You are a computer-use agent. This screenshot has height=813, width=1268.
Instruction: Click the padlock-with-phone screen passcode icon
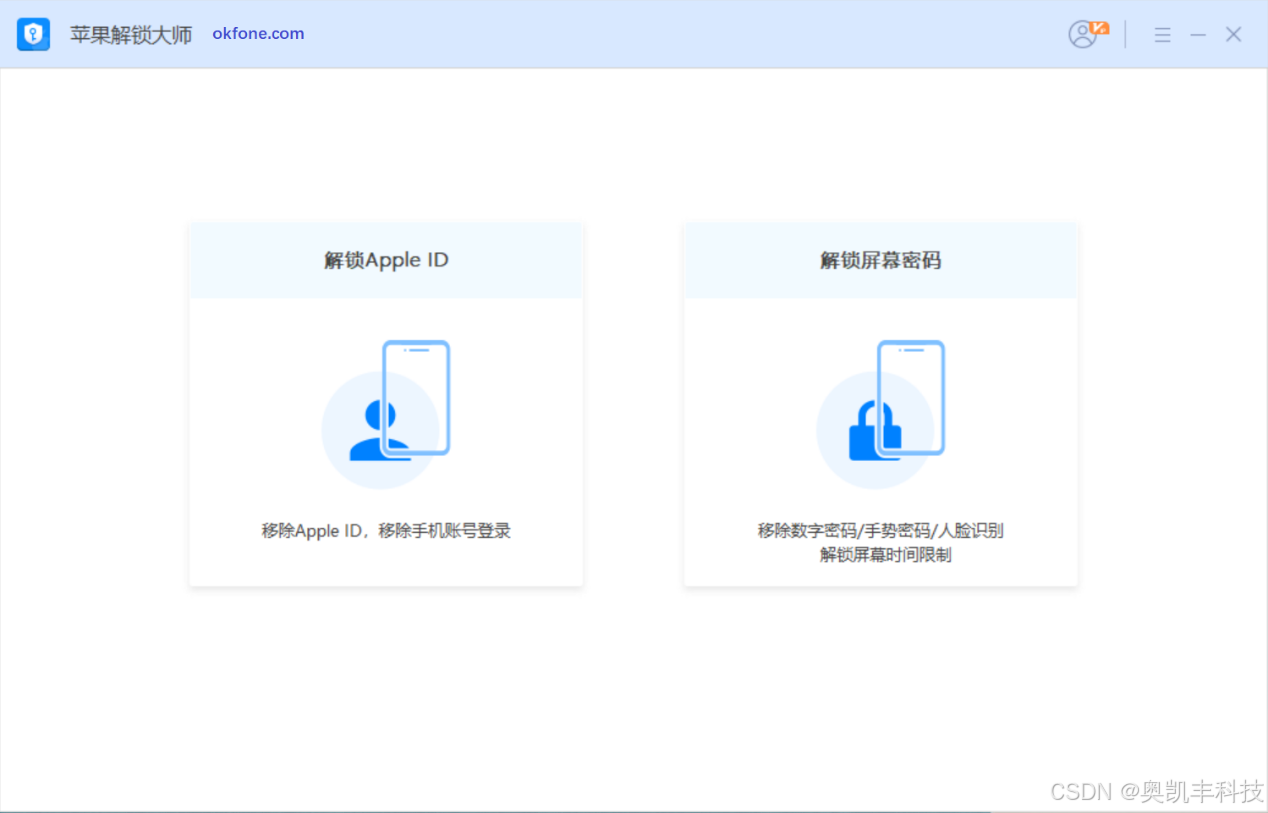[x=881, y=414]
